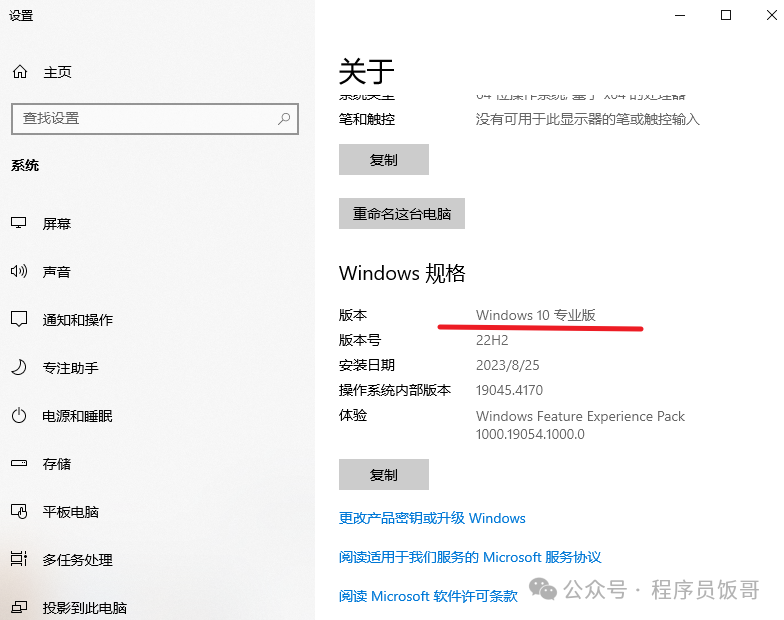Click the Display monitor icon
Viewport: 784px width, 620px height.
pyautogui.click(x=19, y=223)
